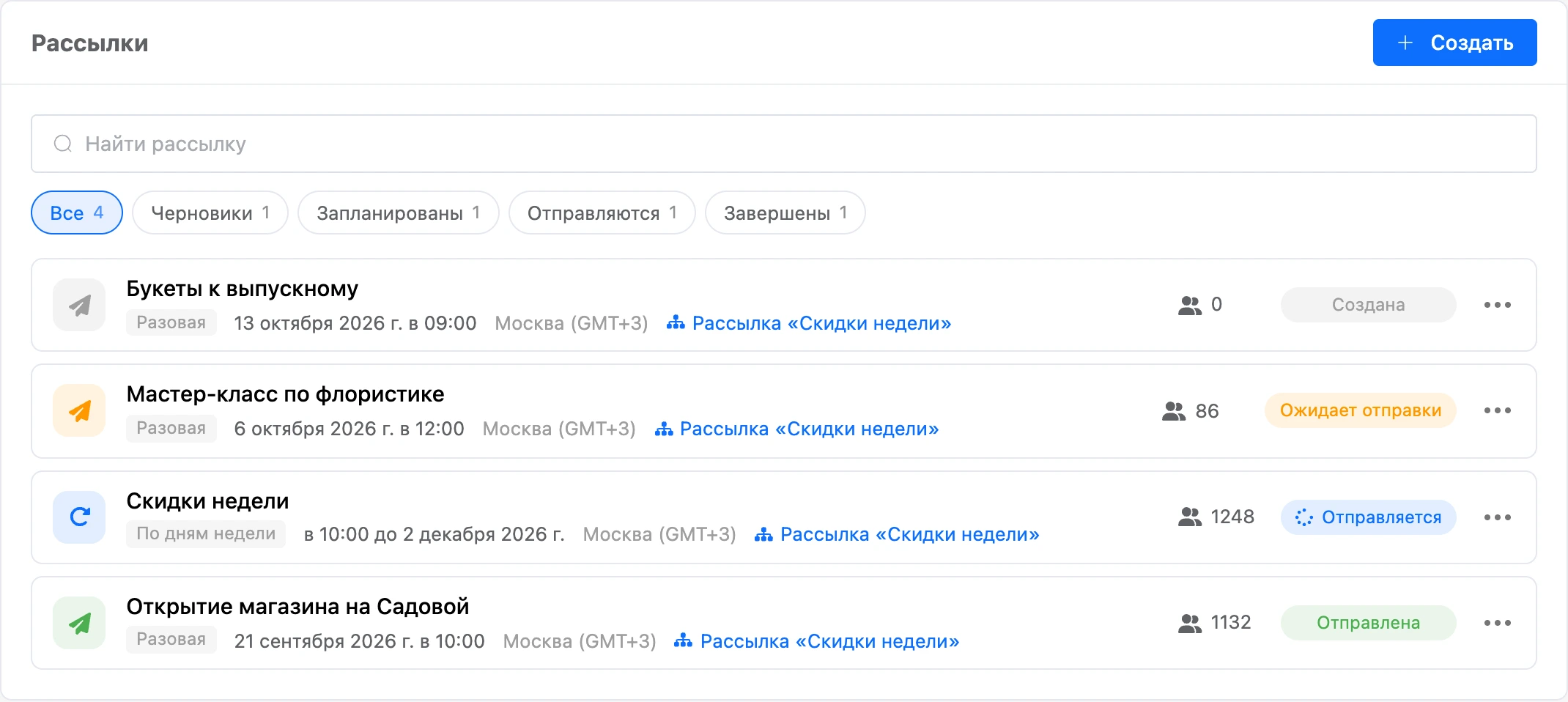The width and height of the screenshot is (1568, 702).
Task: Click date 13 октября 2026 г. в 09:00
Action: 355,323
